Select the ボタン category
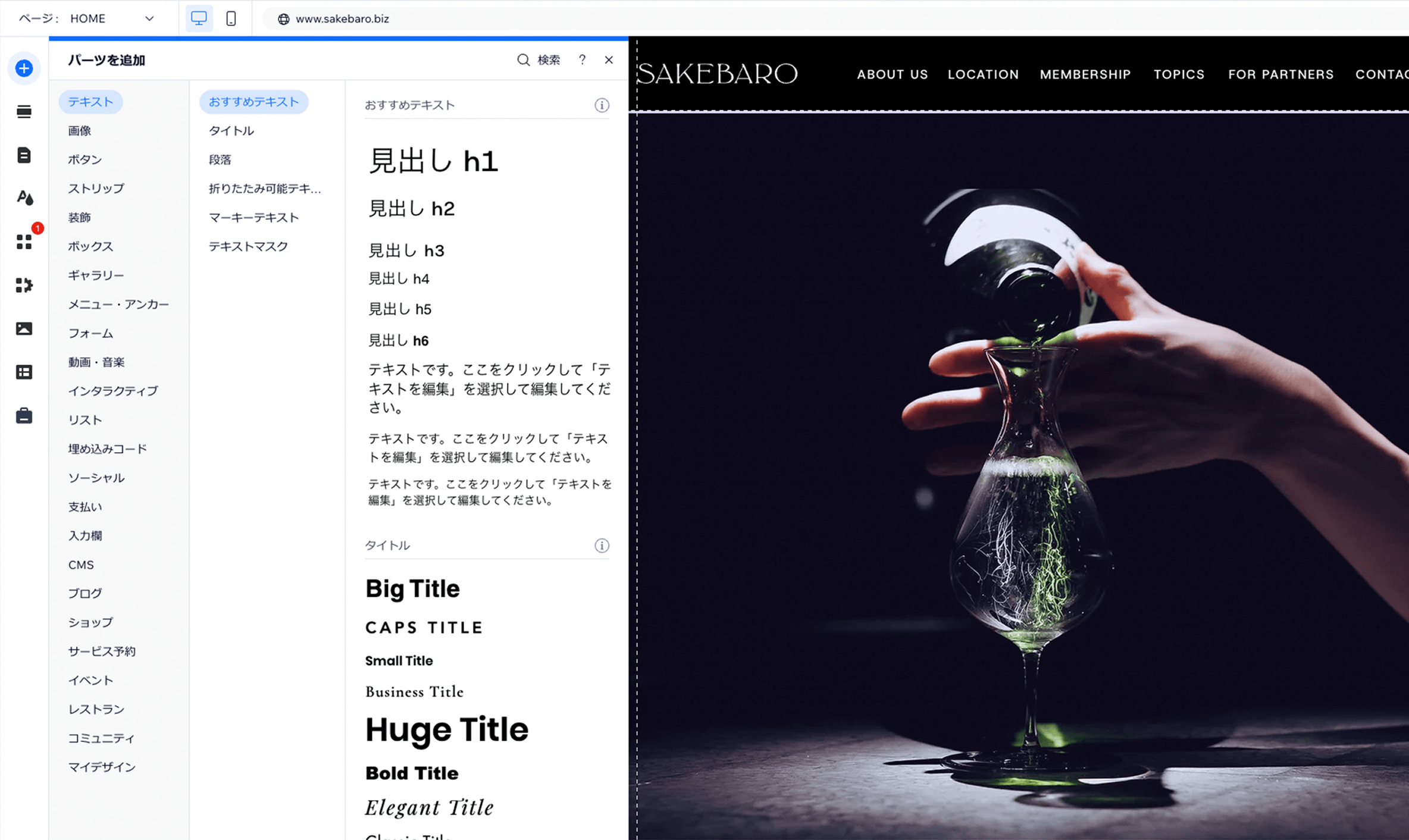1409x840 pixels. [85, 159]
